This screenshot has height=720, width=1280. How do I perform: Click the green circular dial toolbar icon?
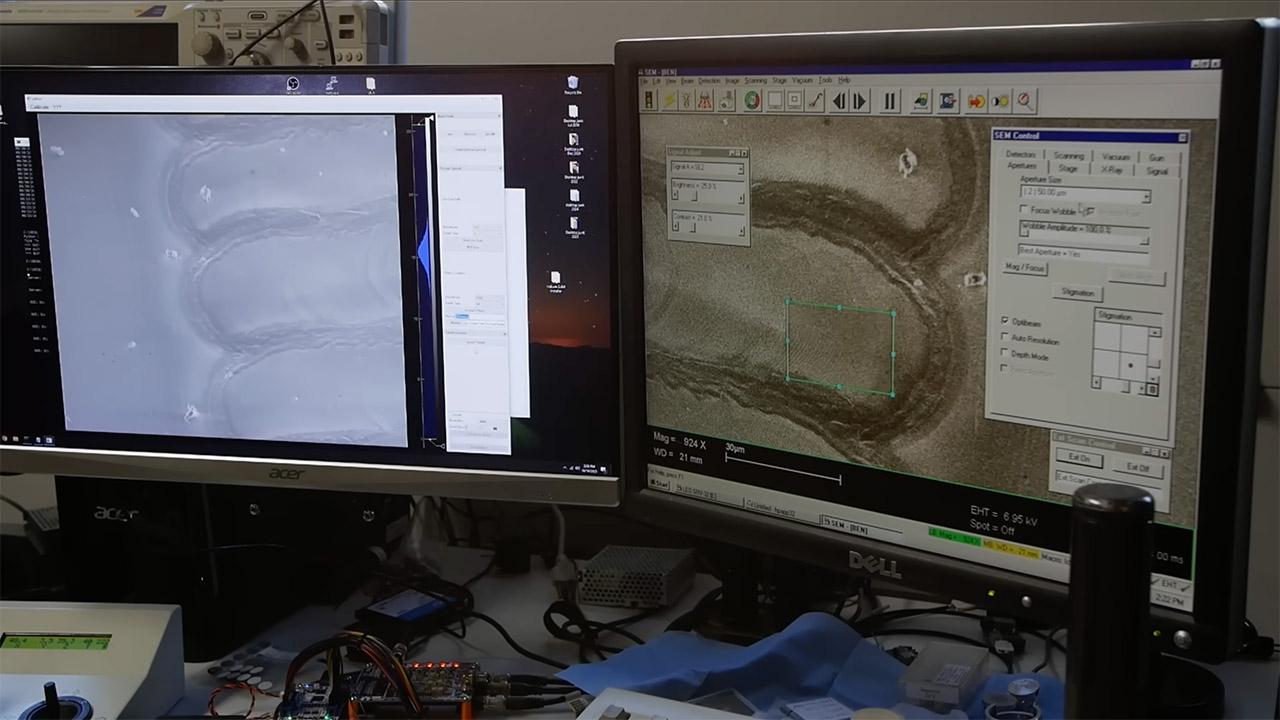click(751, 99)
